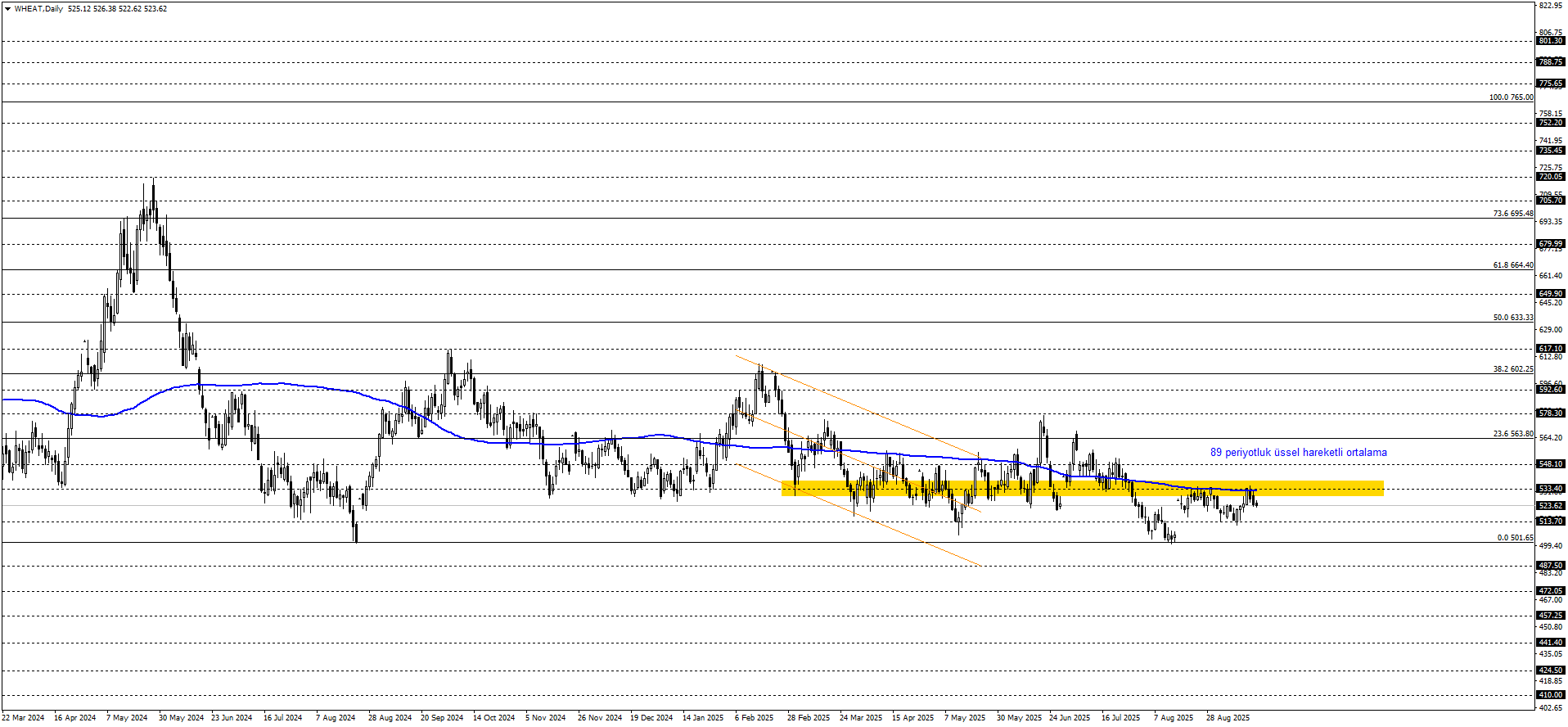1568x727 pixels.
Task: Select the 73.6 695.48 Fibonacci level label
Action: click(1512, 214)
